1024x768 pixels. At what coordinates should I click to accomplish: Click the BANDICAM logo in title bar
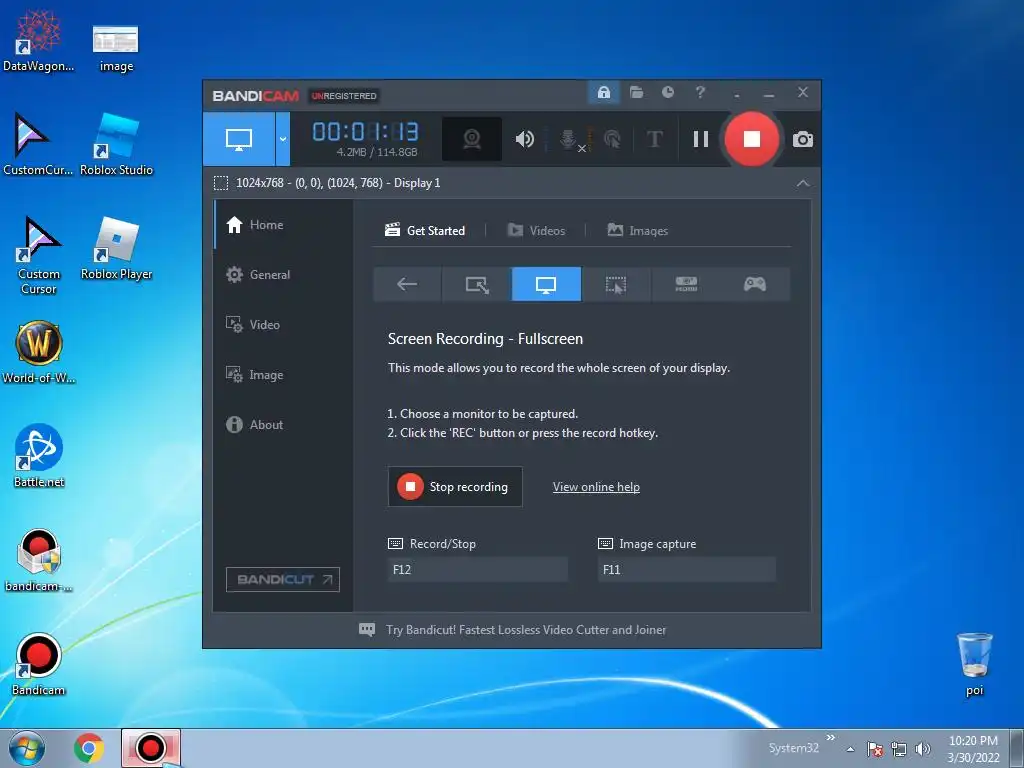(255, 96)
